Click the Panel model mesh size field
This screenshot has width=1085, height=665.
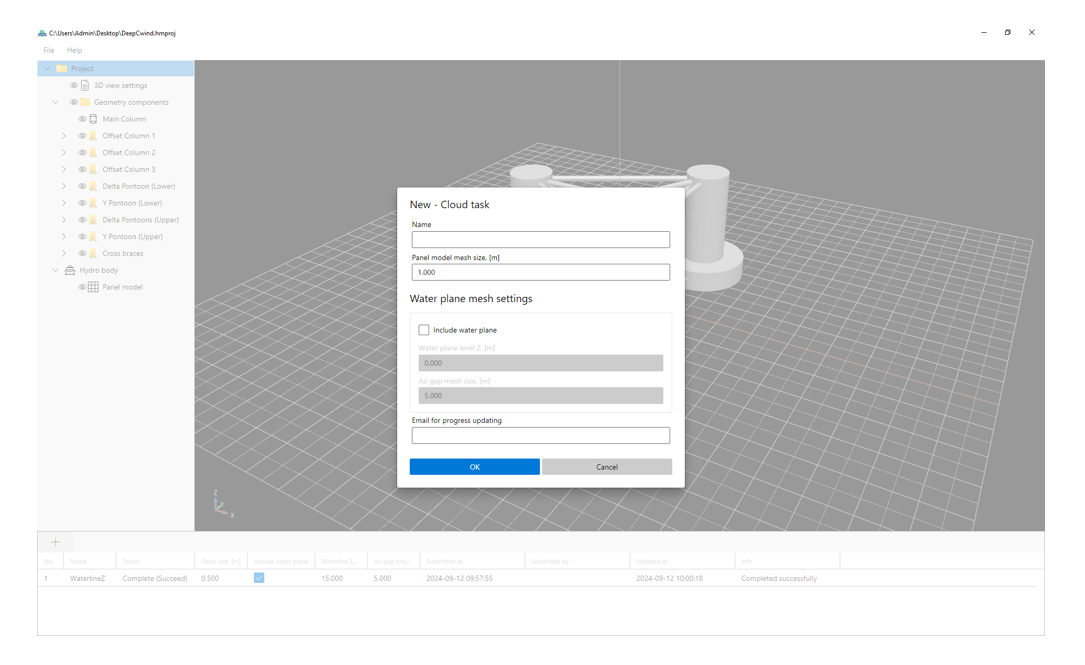[540, 272]
